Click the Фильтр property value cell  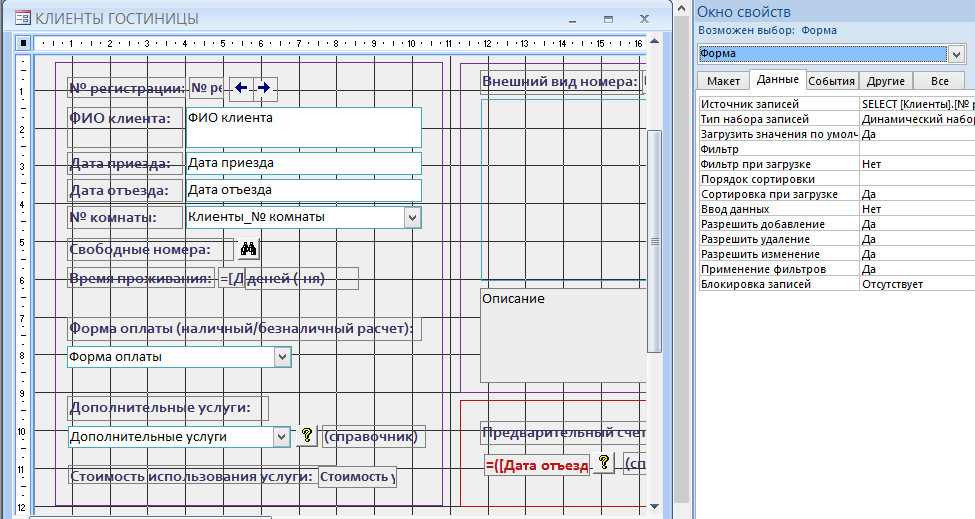[x=915, y=148]
